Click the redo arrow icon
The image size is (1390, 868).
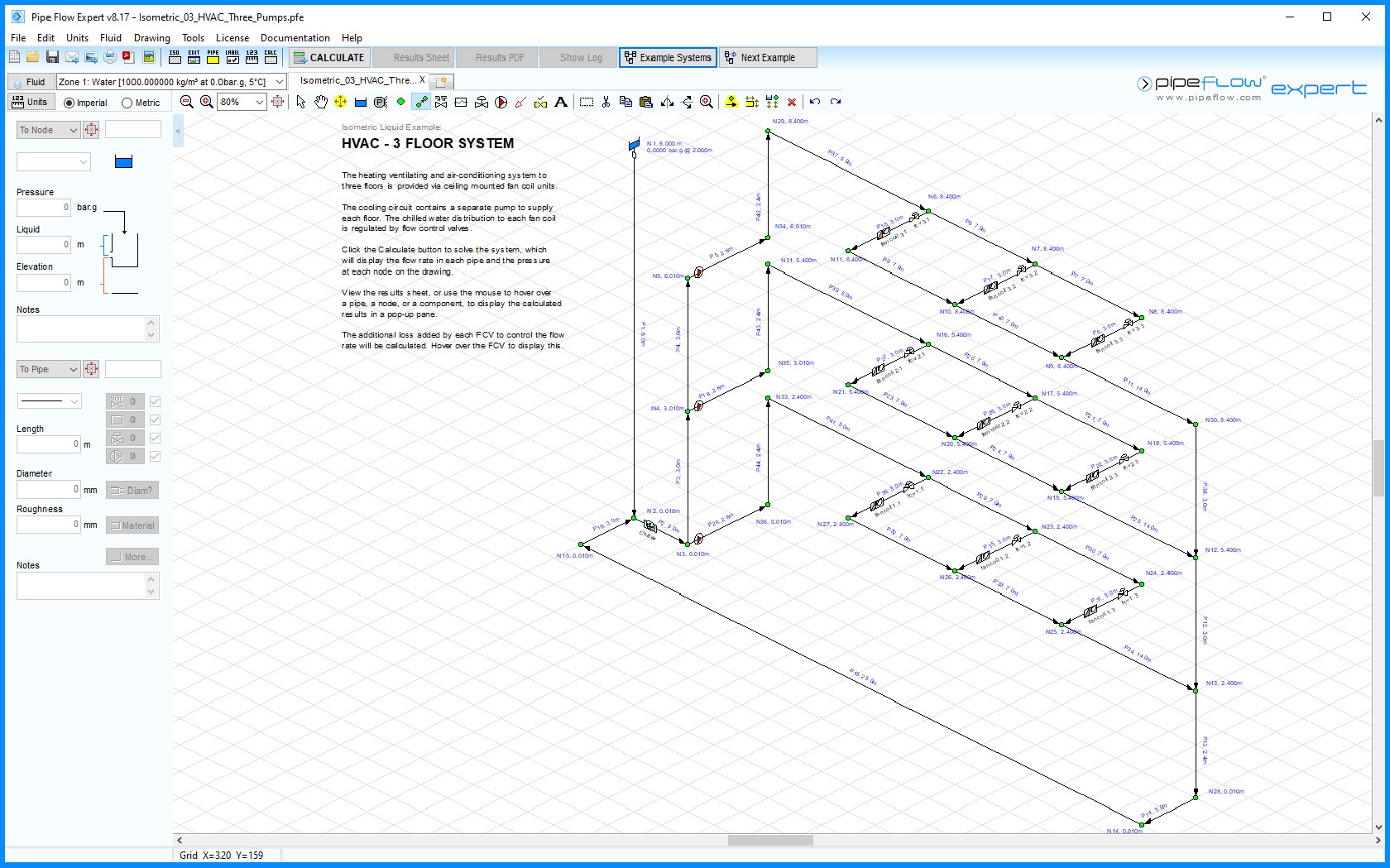coord(836,102)
